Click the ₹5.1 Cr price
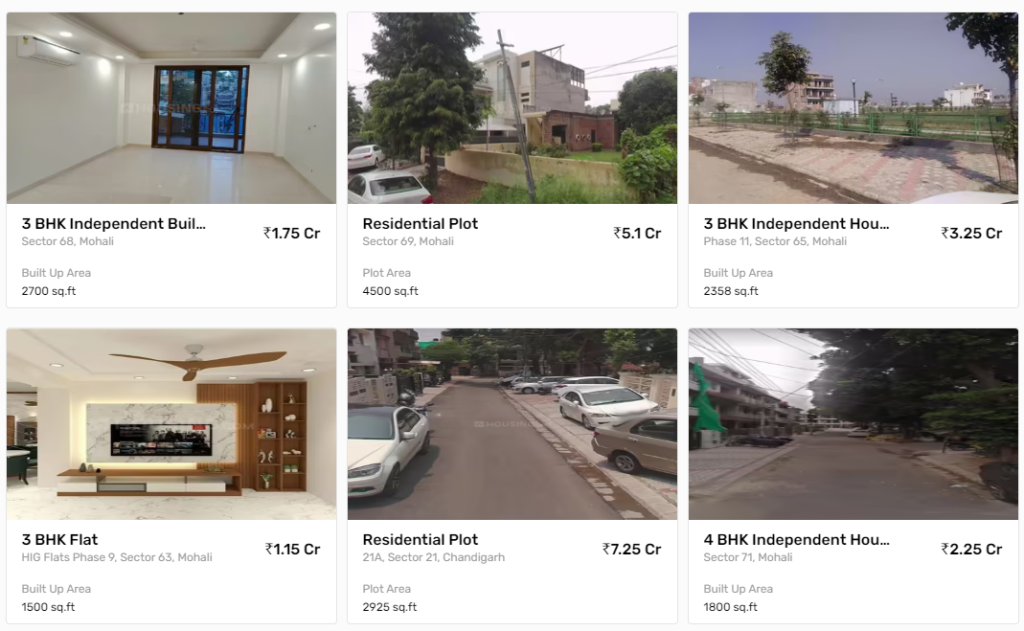Screen dimensions: 1024x631 (x=637, y=233)
